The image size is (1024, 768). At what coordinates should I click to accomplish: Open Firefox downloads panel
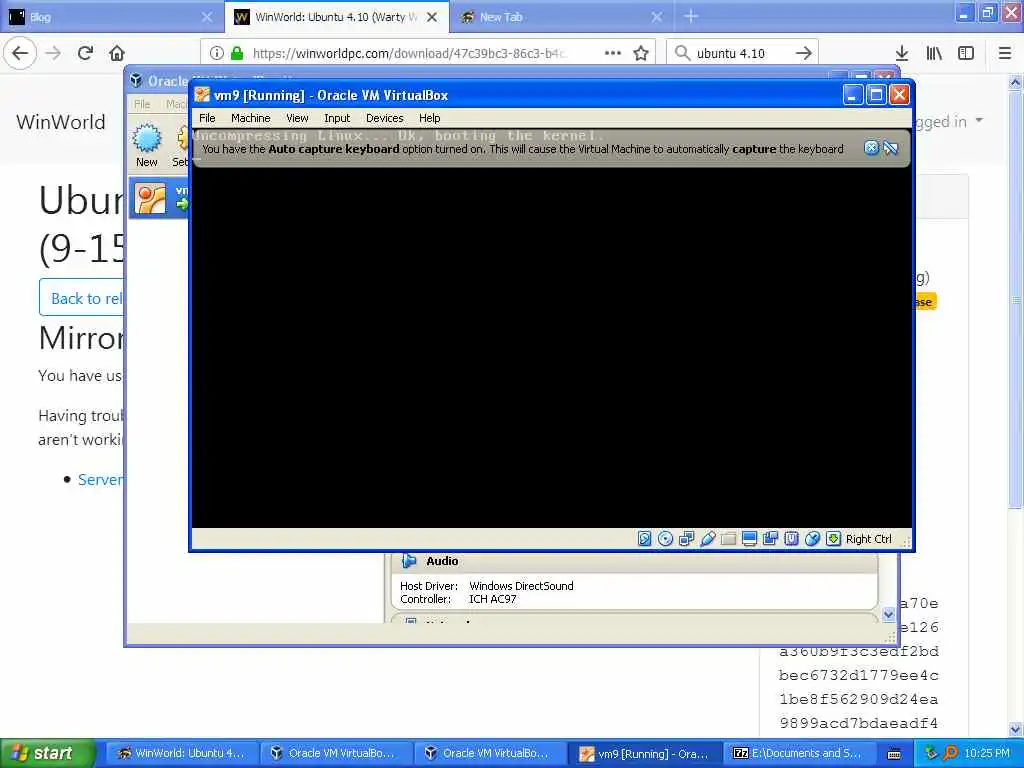pos(902,53)
